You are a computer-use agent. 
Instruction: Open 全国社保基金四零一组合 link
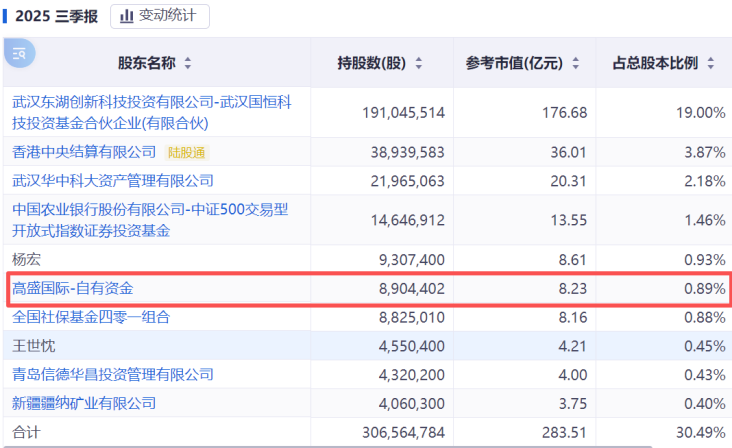tap(91, 317)
